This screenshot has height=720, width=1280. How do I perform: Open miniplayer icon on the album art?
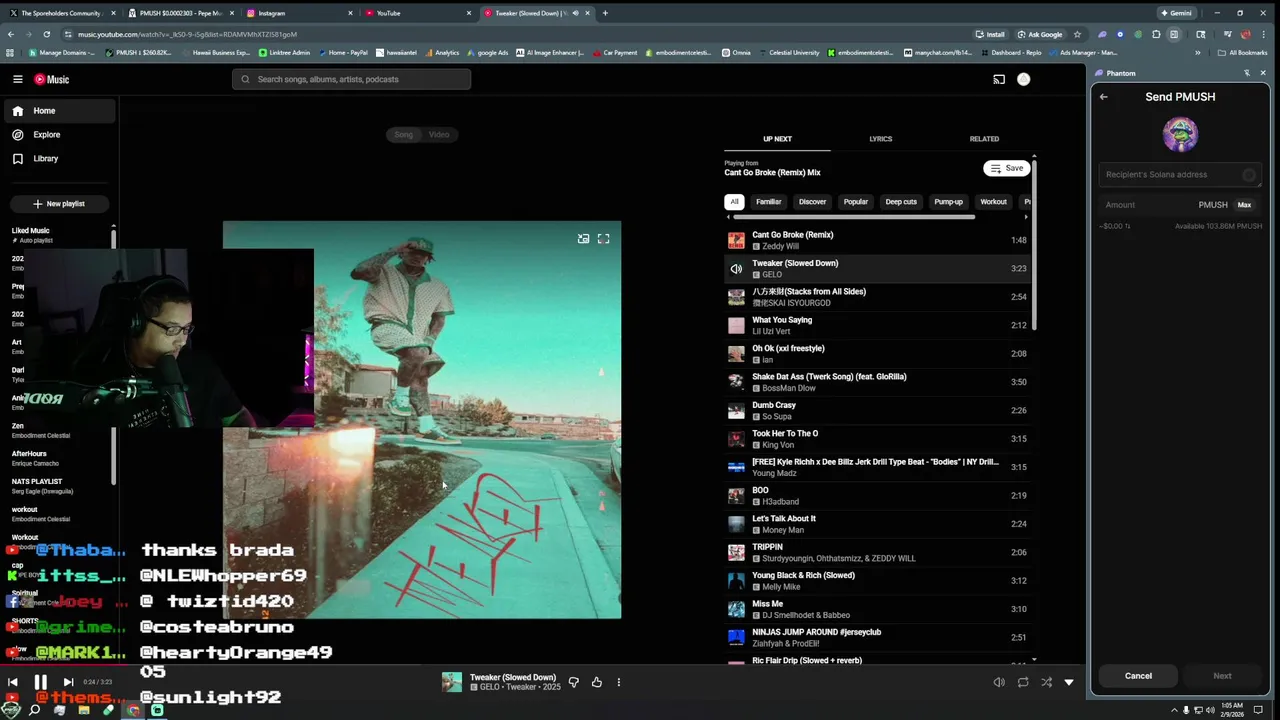click(583, 239)
